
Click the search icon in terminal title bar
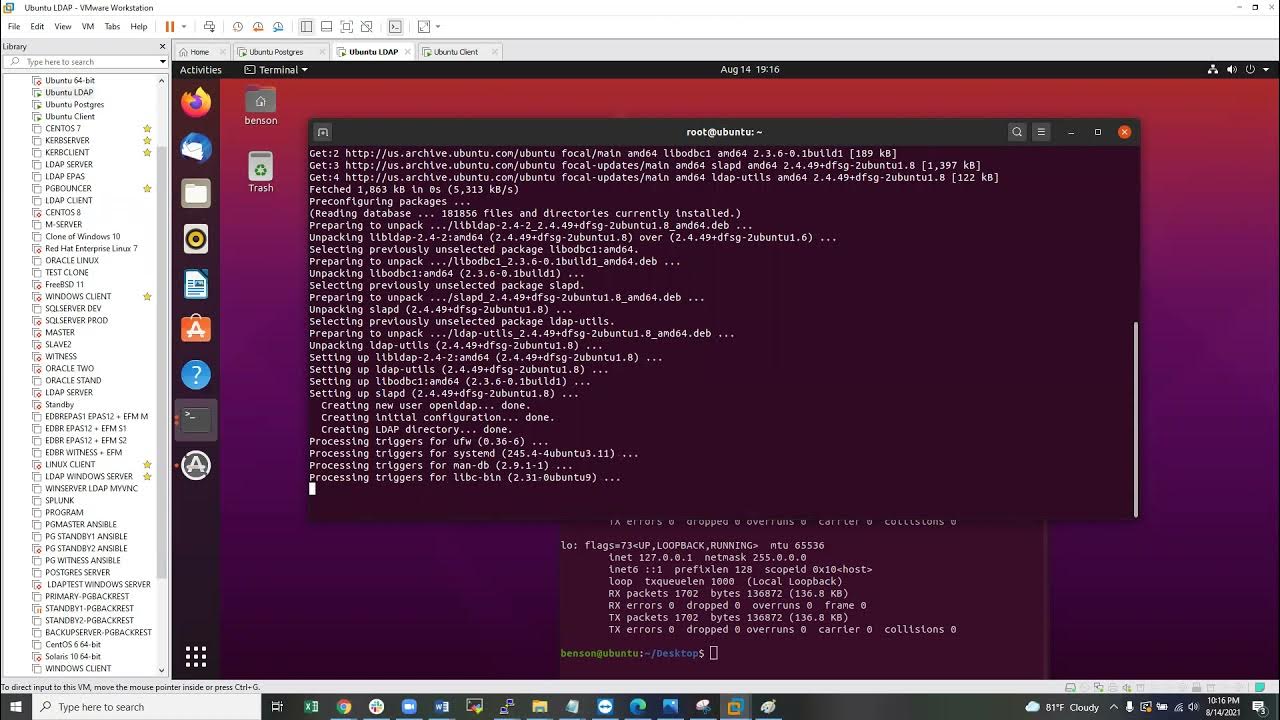(1017, 132)
